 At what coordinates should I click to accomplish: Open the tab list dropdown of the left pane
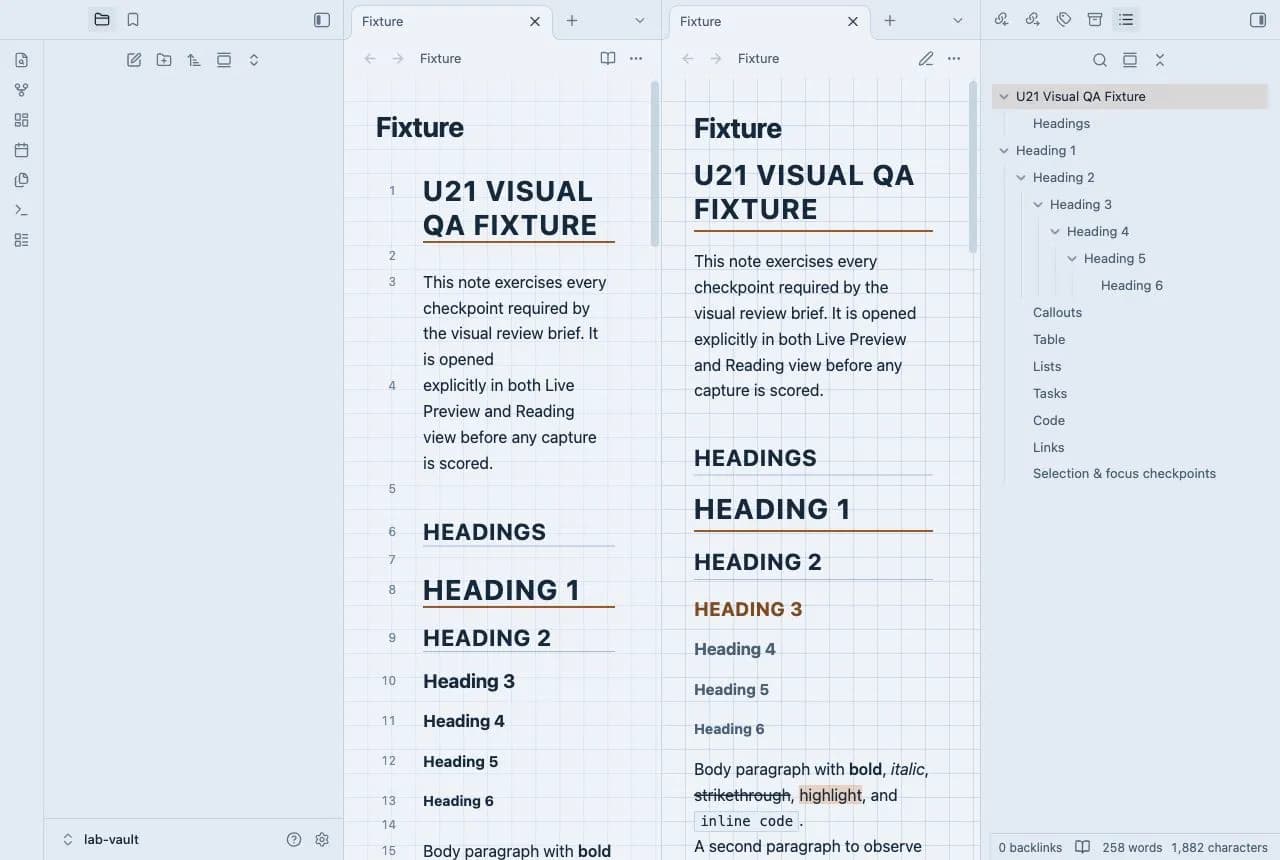pos(640,21)
